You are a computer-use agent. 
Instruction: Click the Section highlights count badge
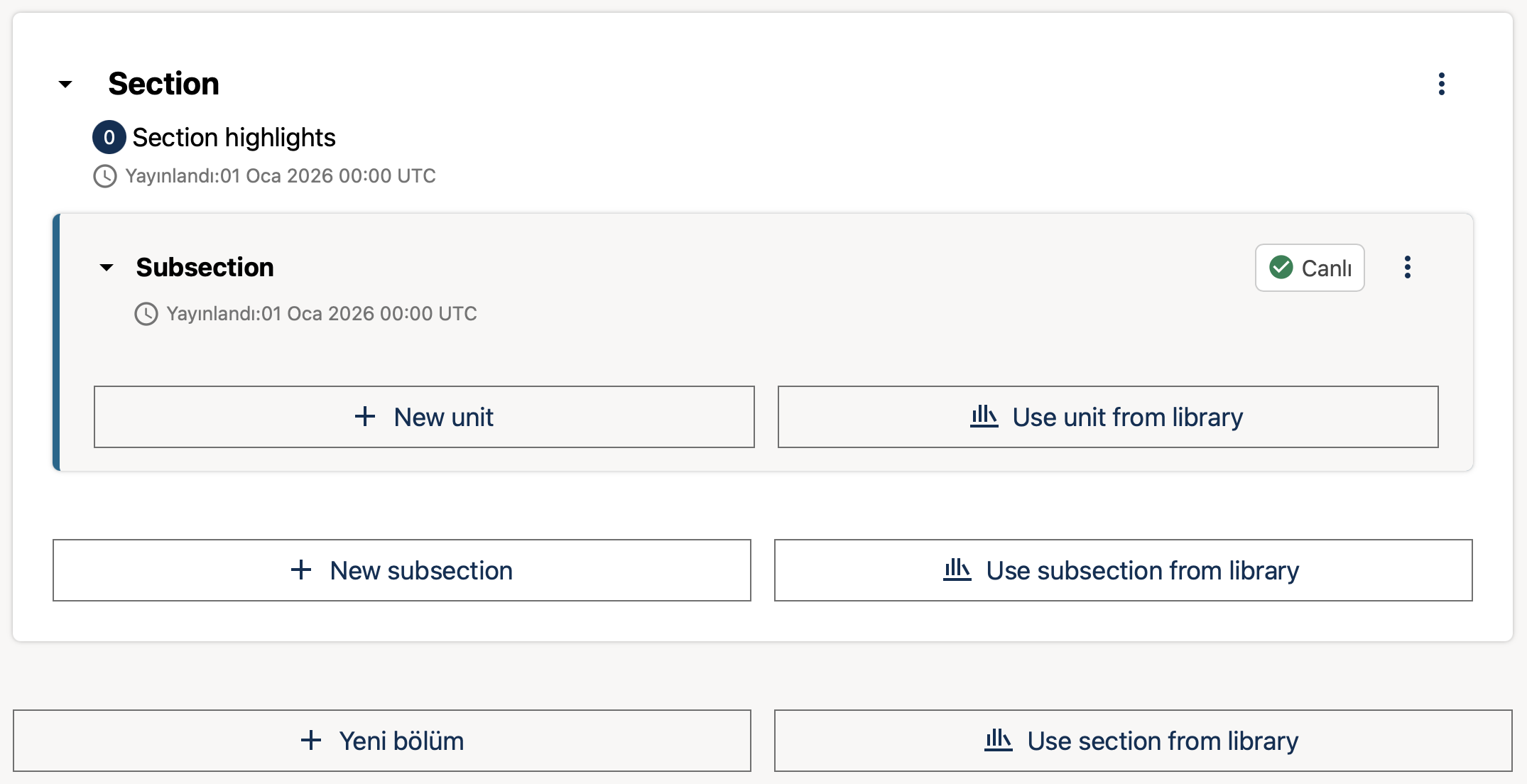pyautogui.click(x=109, y=138)
